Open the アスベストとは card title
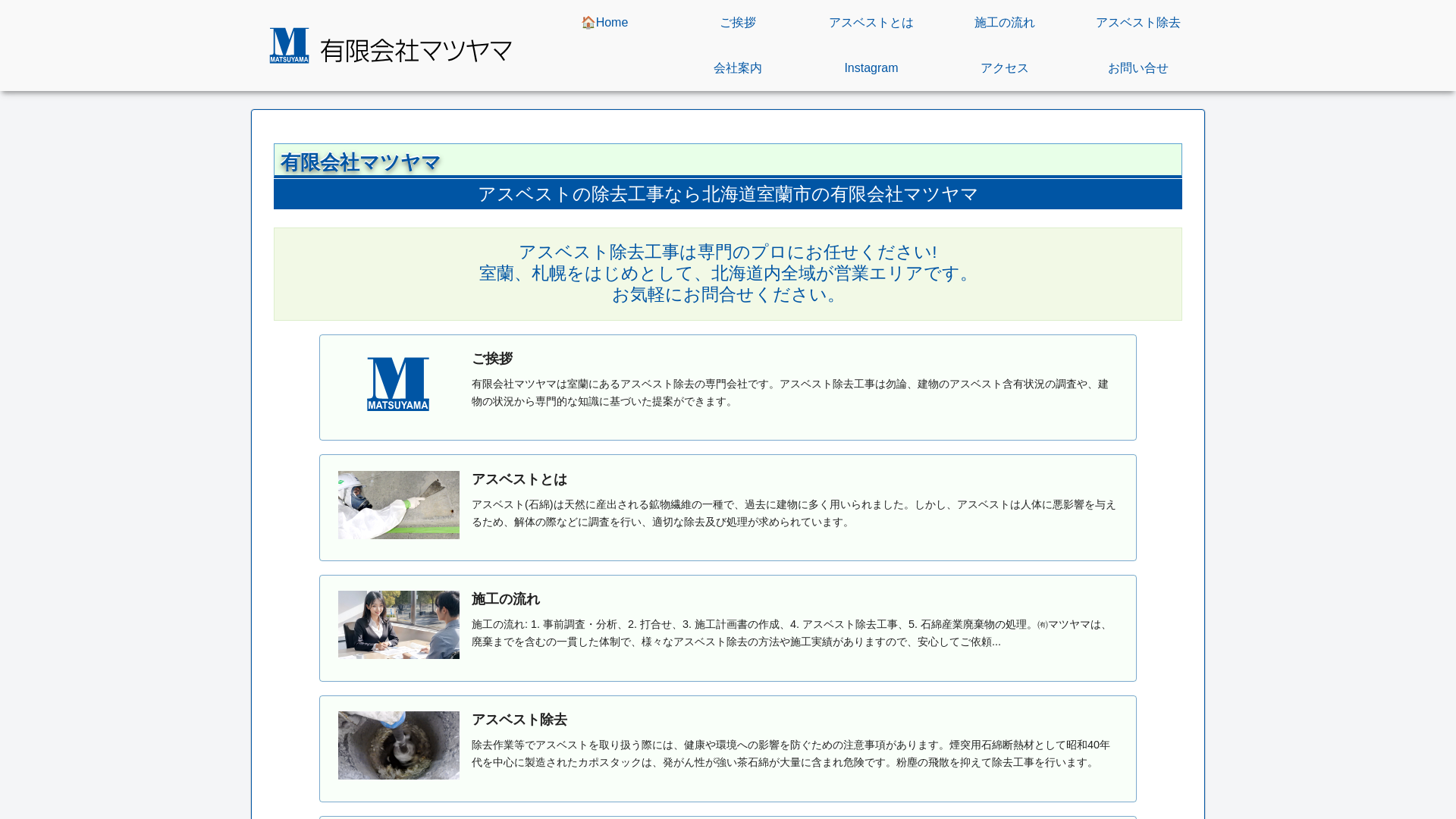This screenshot has width=1456, height=819. click(519, 479)
